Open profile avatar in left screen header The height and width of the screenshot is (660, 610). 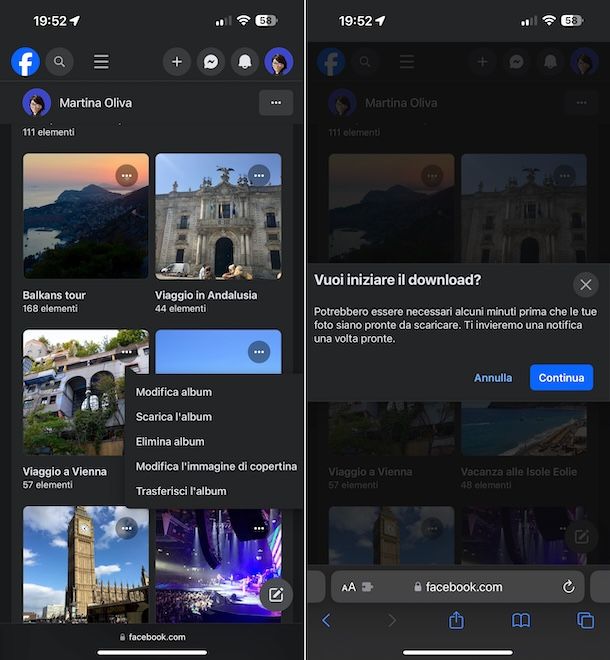279,62
